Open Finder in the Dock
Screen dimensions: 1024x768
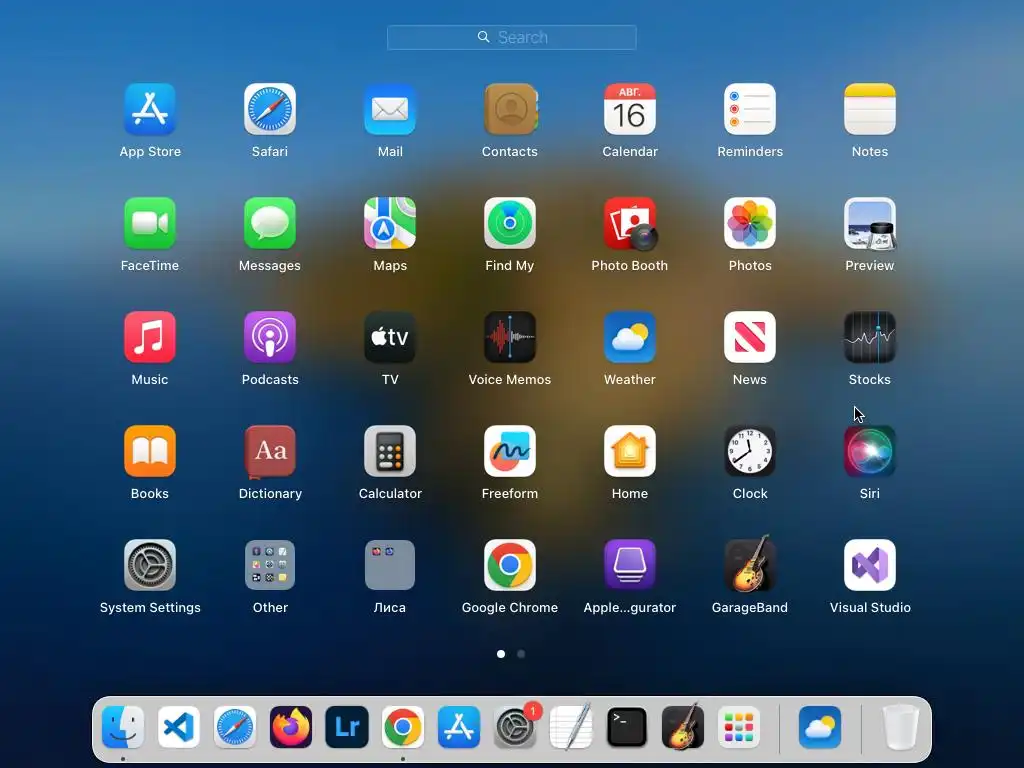point(123,727)
